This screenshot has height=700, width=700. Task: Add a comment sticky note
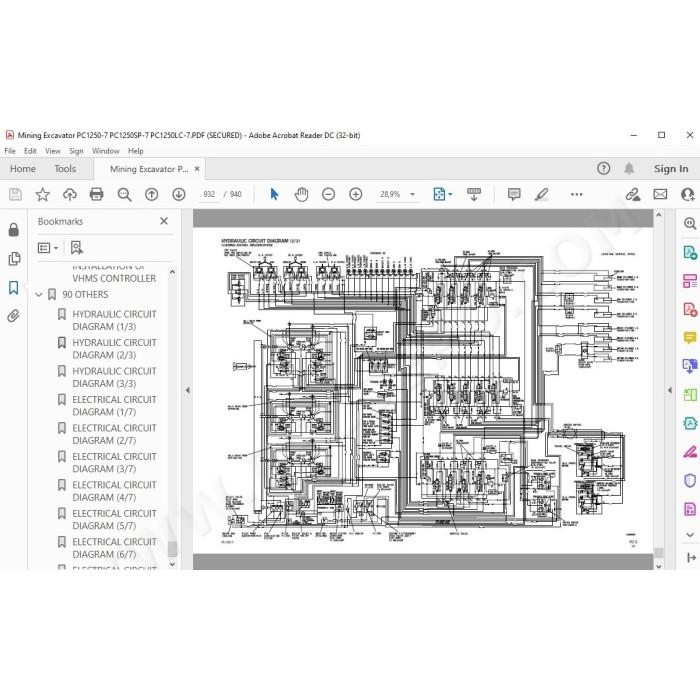point(514,194)
